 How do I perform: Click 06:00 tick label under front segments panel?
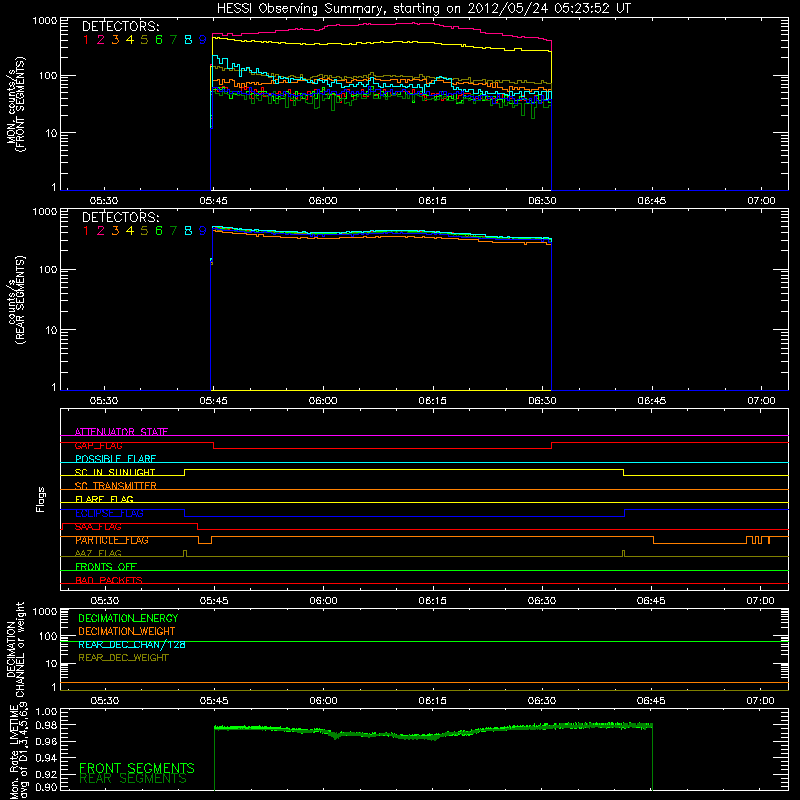click(x=323, y=201)
